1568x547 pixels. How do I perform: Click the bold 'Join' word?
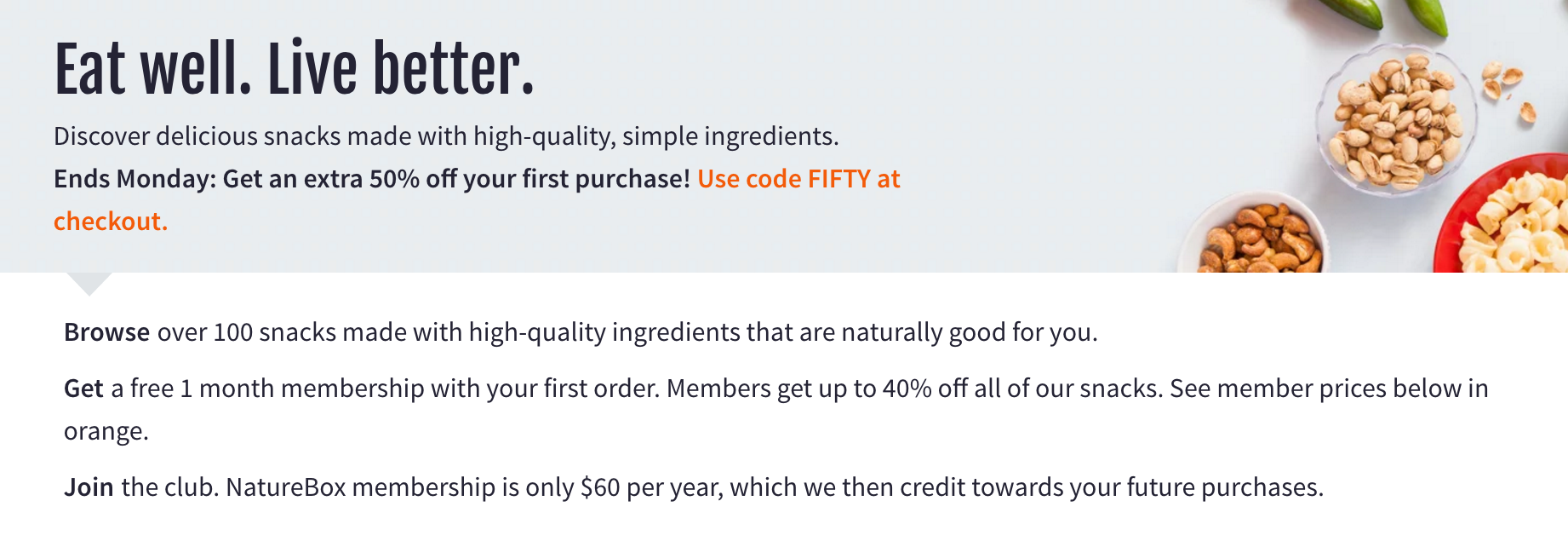click(89, 487)
